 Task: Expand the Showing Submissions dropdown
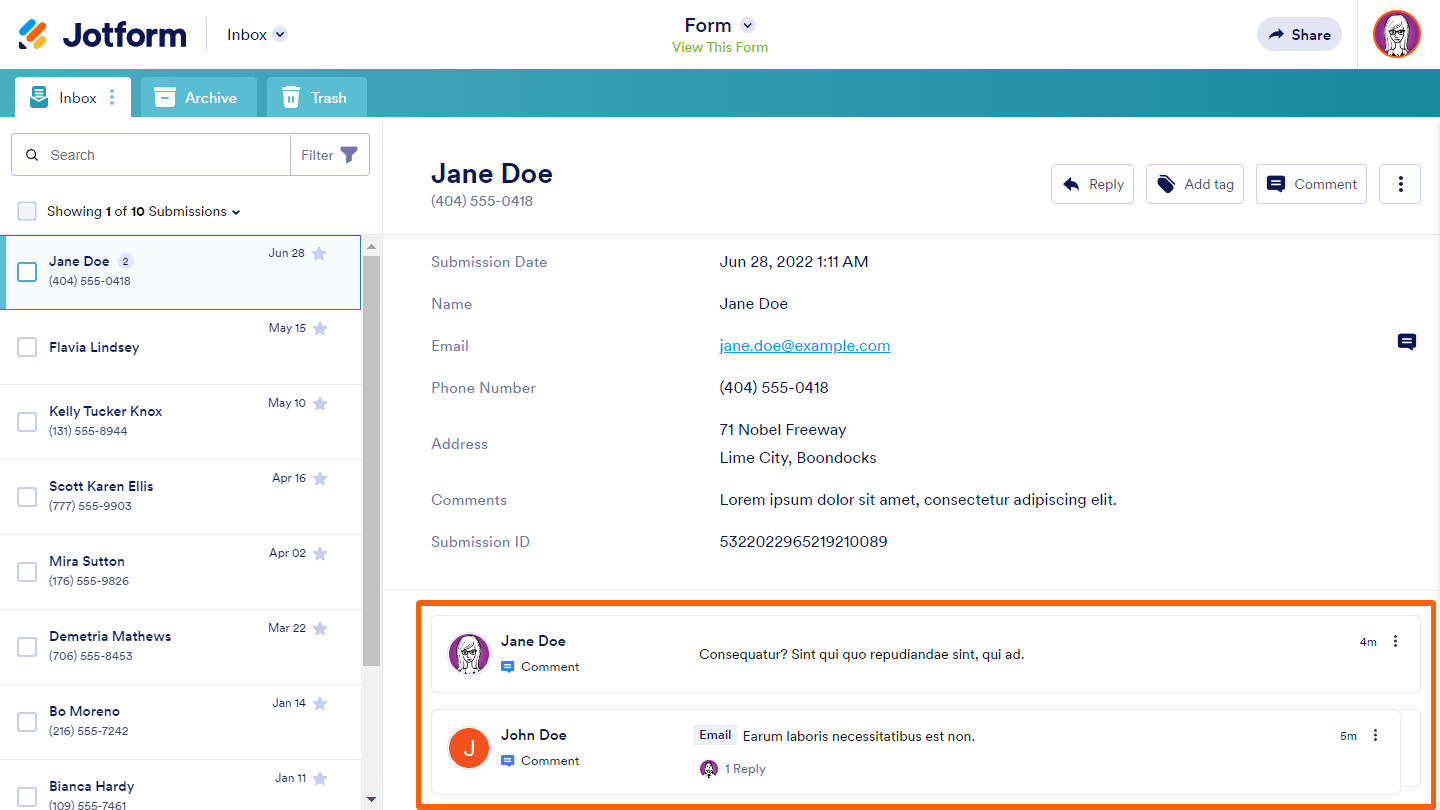coord(236,212)
